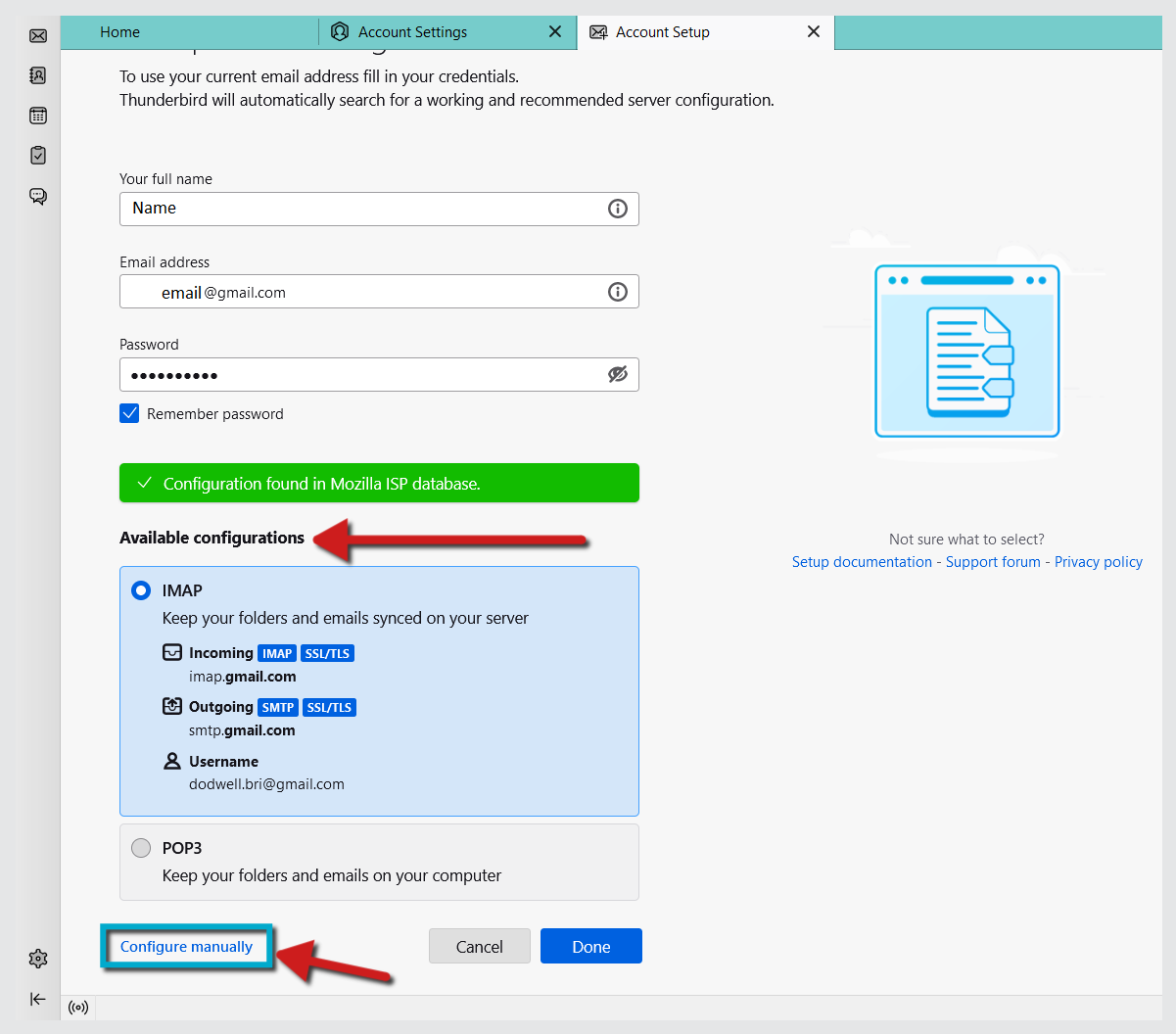Click the Password input field

(x=379, y=374)
